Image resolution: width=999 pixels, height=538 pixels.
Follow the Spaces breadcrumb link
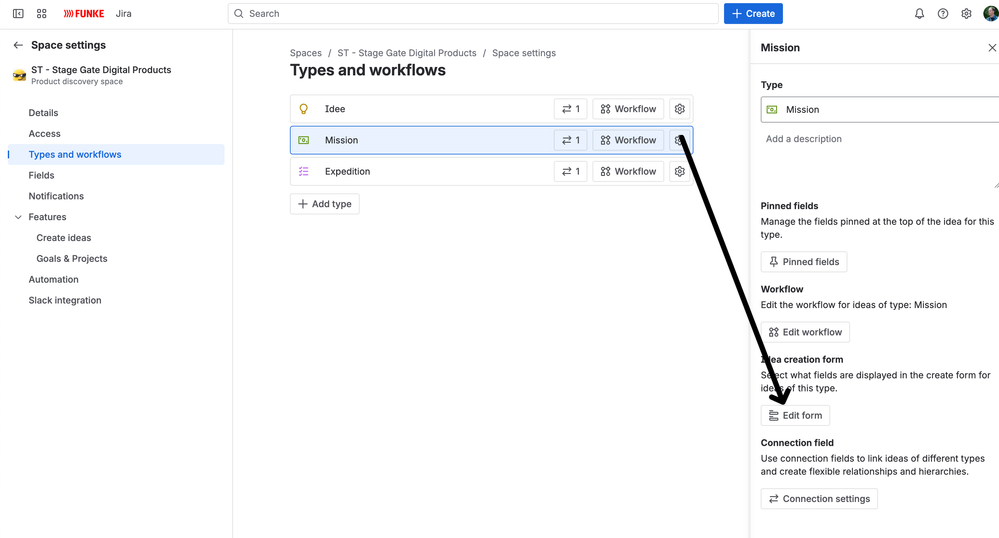pos(306,53)
